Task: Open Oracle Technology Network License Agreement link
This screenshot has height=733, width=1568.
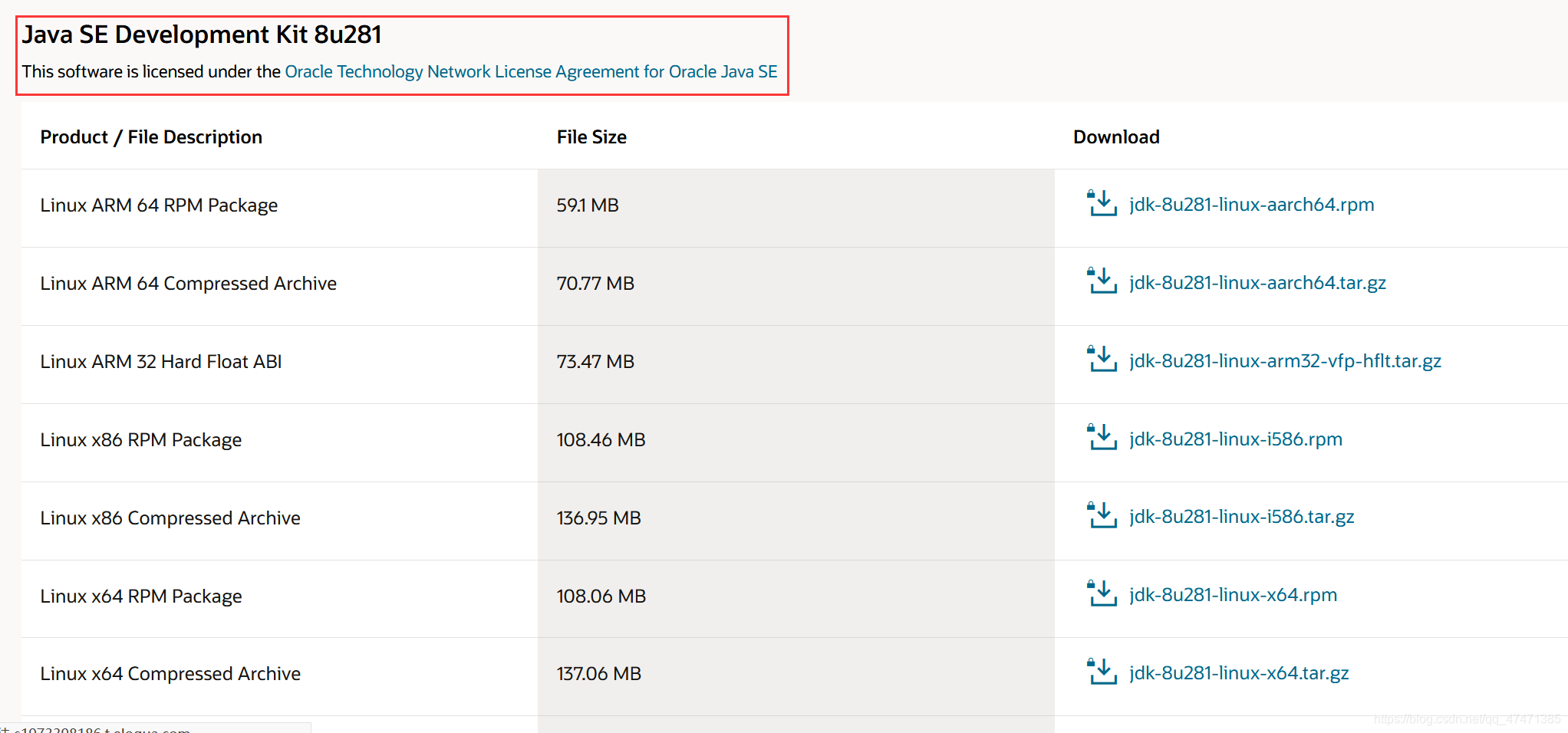Action: coord(531,72)
